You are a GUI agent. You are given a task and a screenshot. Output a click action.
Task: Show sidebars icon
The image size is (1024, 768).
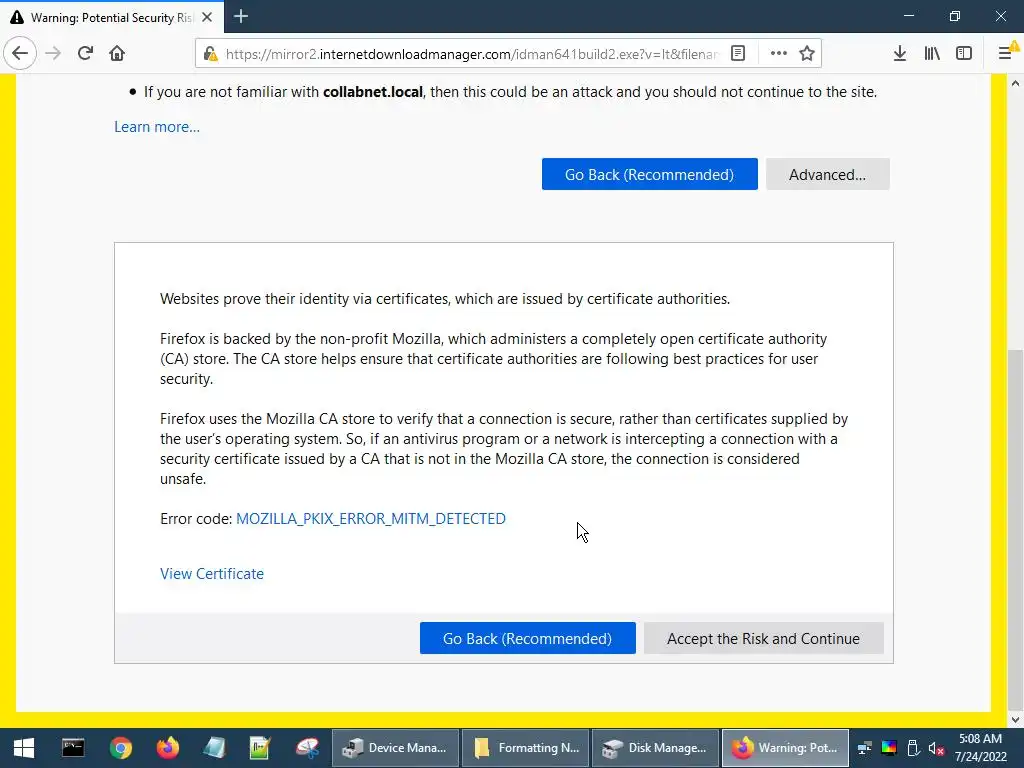point(964,54)
